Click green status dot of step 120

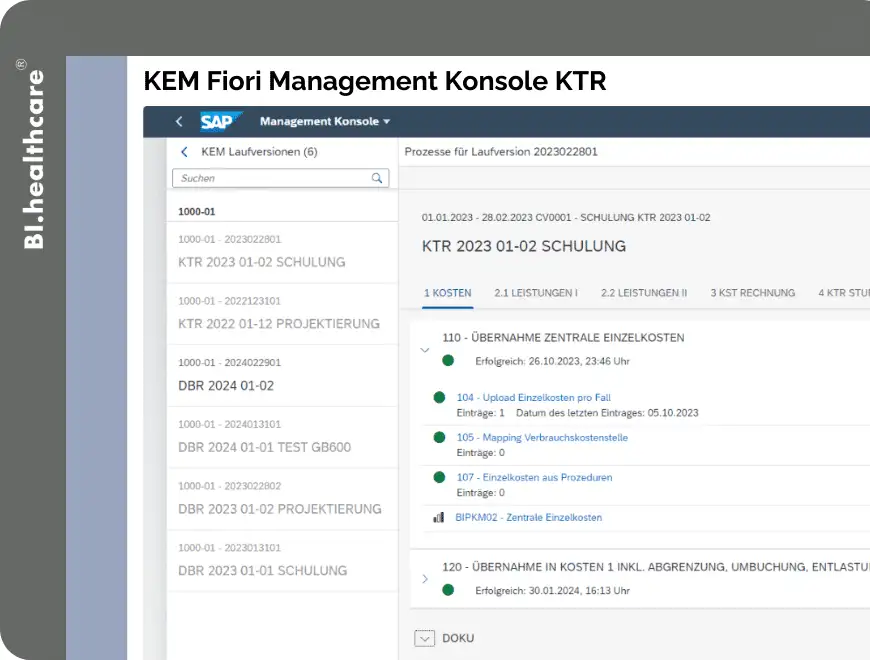[448, 590]
